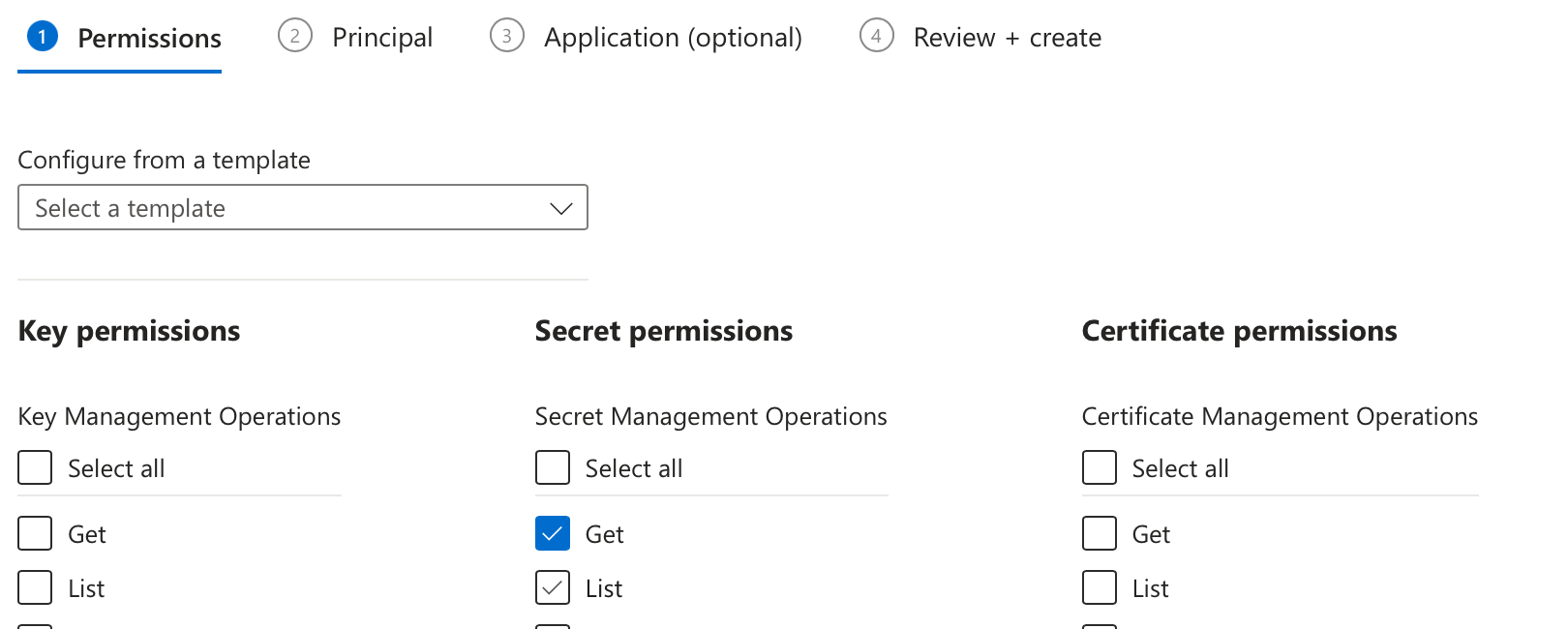
Task: Enable Get under Certificate permissions
Action: tap(1100, 534)
